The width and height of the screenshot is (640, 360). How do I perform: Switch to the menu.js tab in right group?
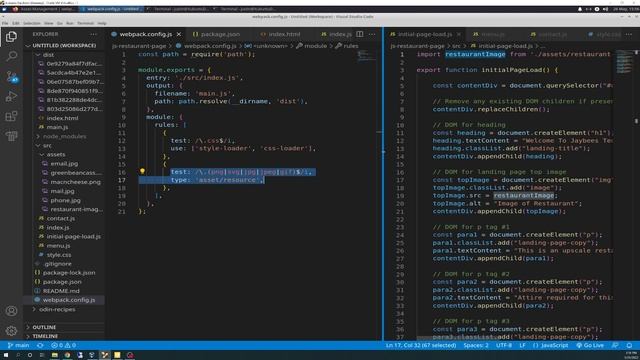click(x=493, y=34)
